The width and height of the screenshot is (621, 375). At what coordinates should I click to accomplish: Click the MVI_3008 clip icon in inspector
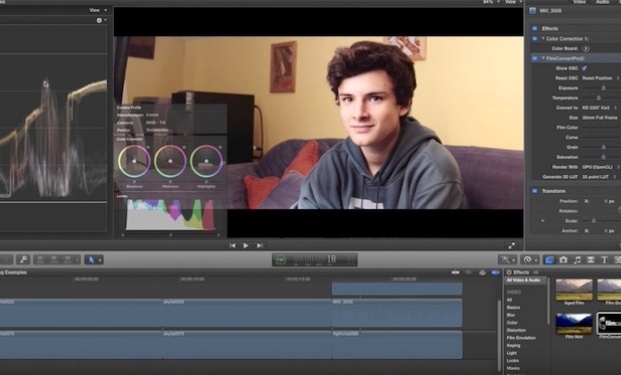(x=533, y=11)
